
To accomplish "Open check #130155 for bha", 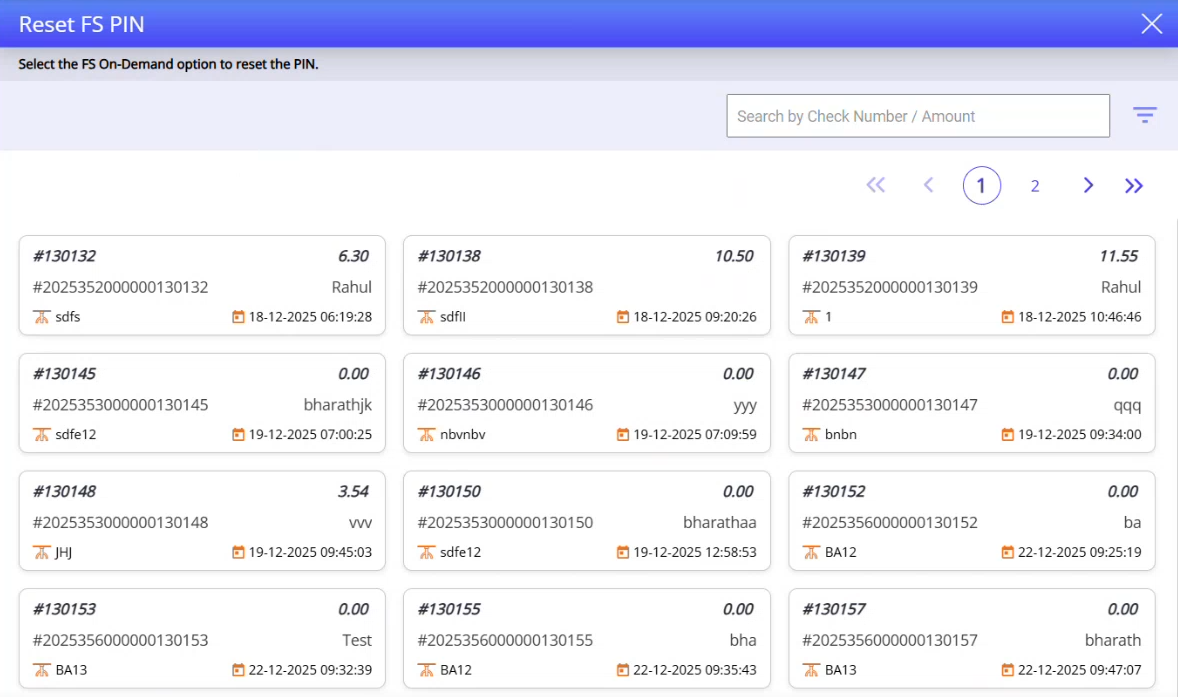I will pyautogui.click(x=586, y=638).
